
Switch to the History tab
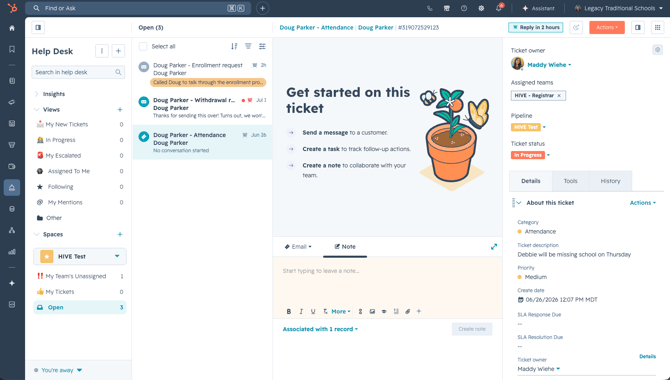point(610,181)
